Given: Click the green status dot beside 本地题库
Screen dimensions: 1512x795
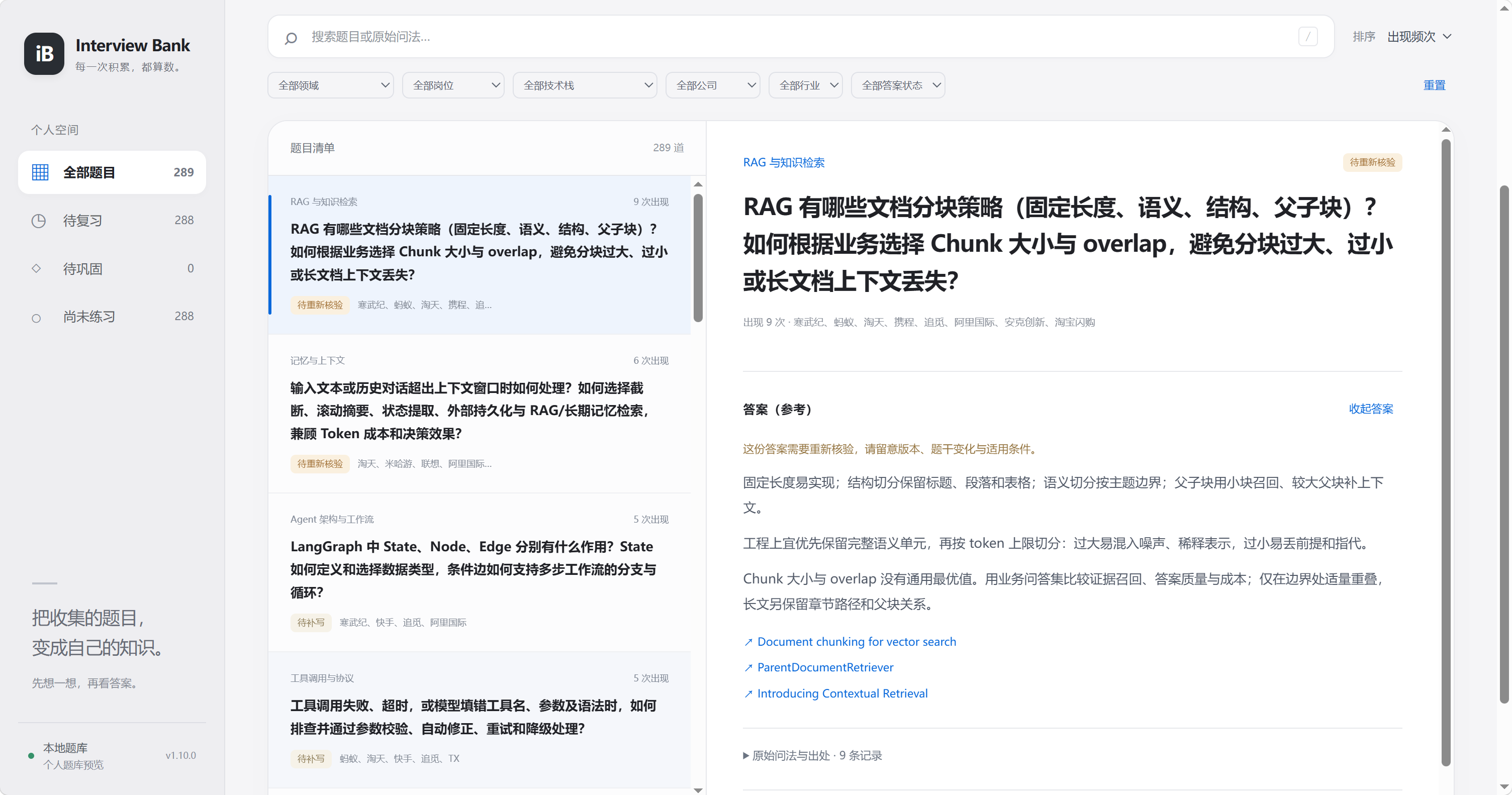Looking at the screenshot, I should [x=31, y=756].
